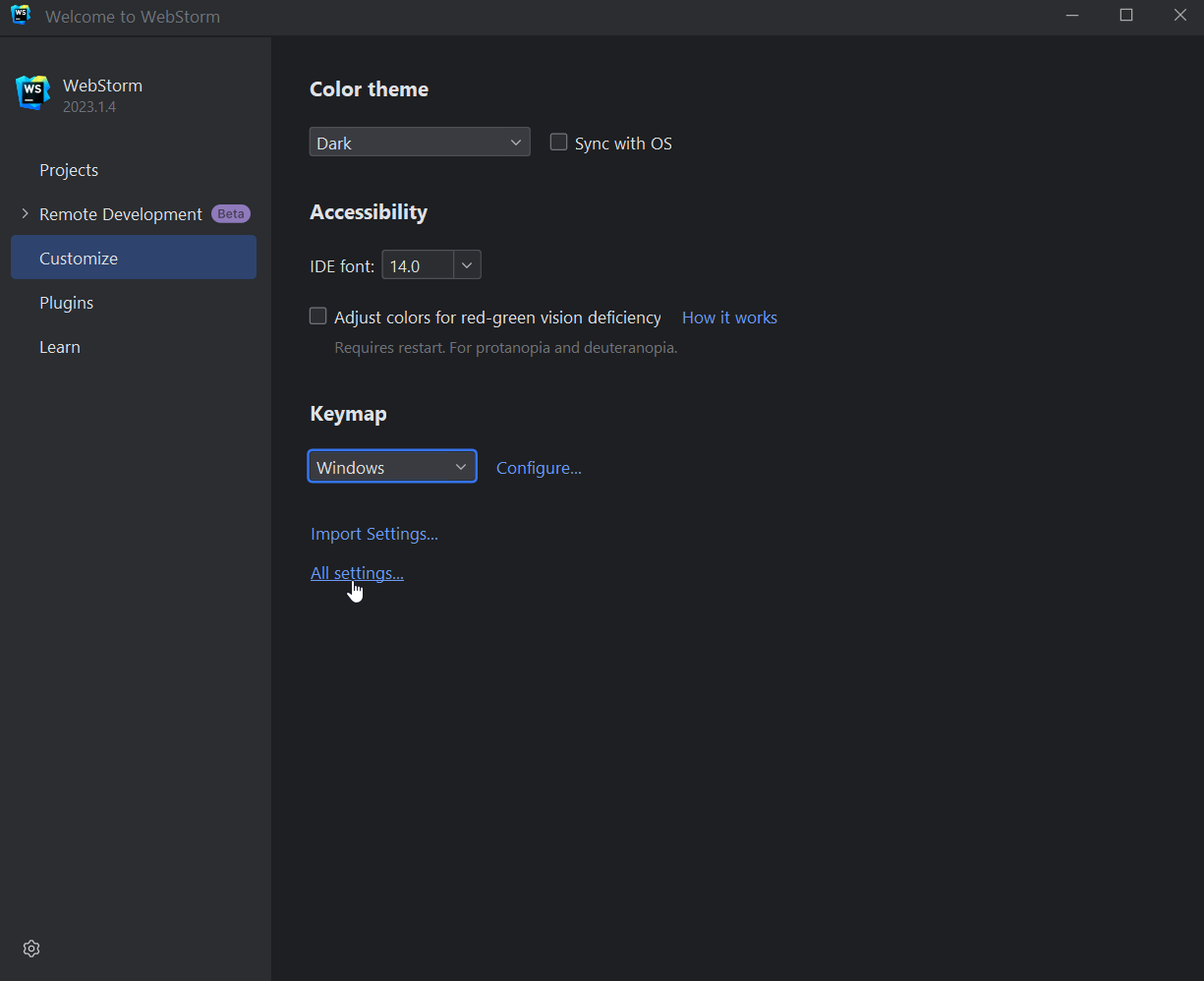1204x981 pixels.
Task: Open settings via the gear icon
Action: point(30,948)
